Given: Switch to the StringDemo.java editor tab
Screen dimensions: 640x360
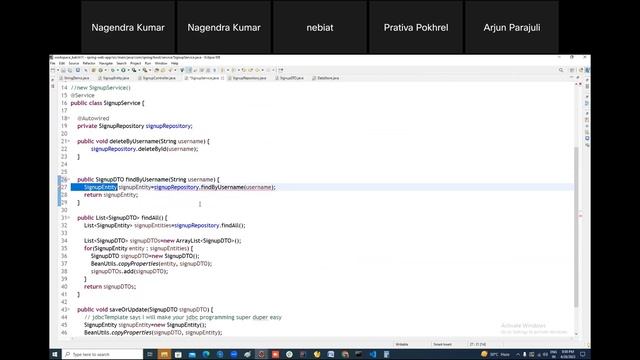Looking at the screenshot, I should [x=74, y=78].
